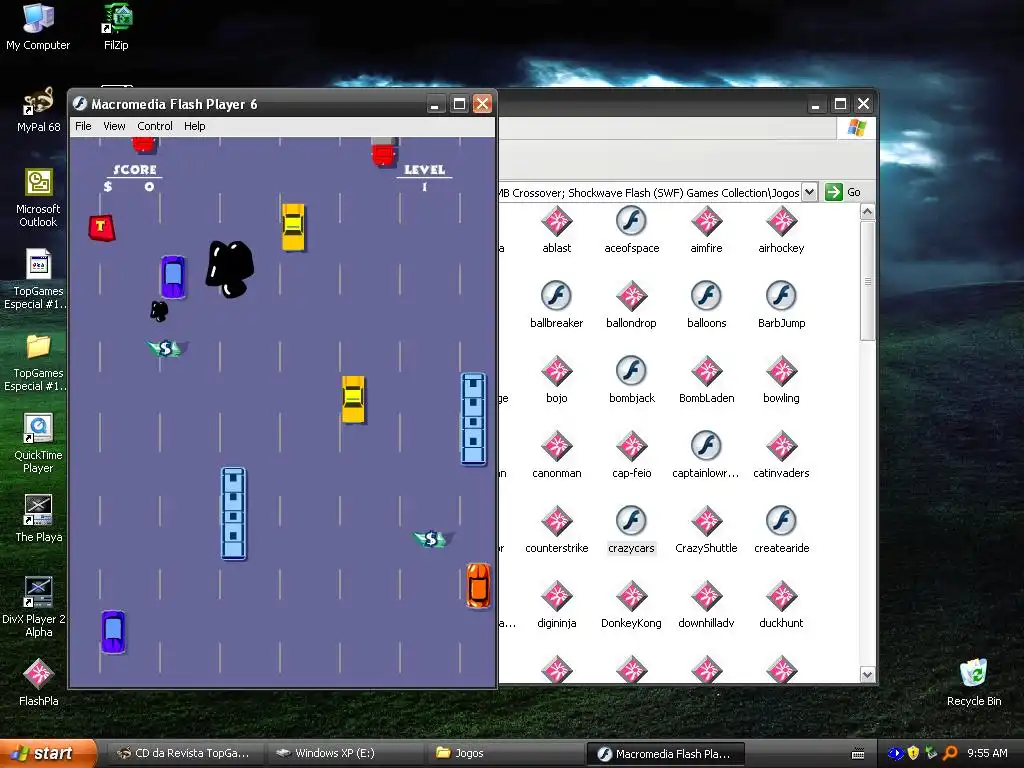The height and width of the screenshot is (768, 1024).
Task: Open the Help menu in Flash Player
Action: pyautogui.click(x=195, y=126)
